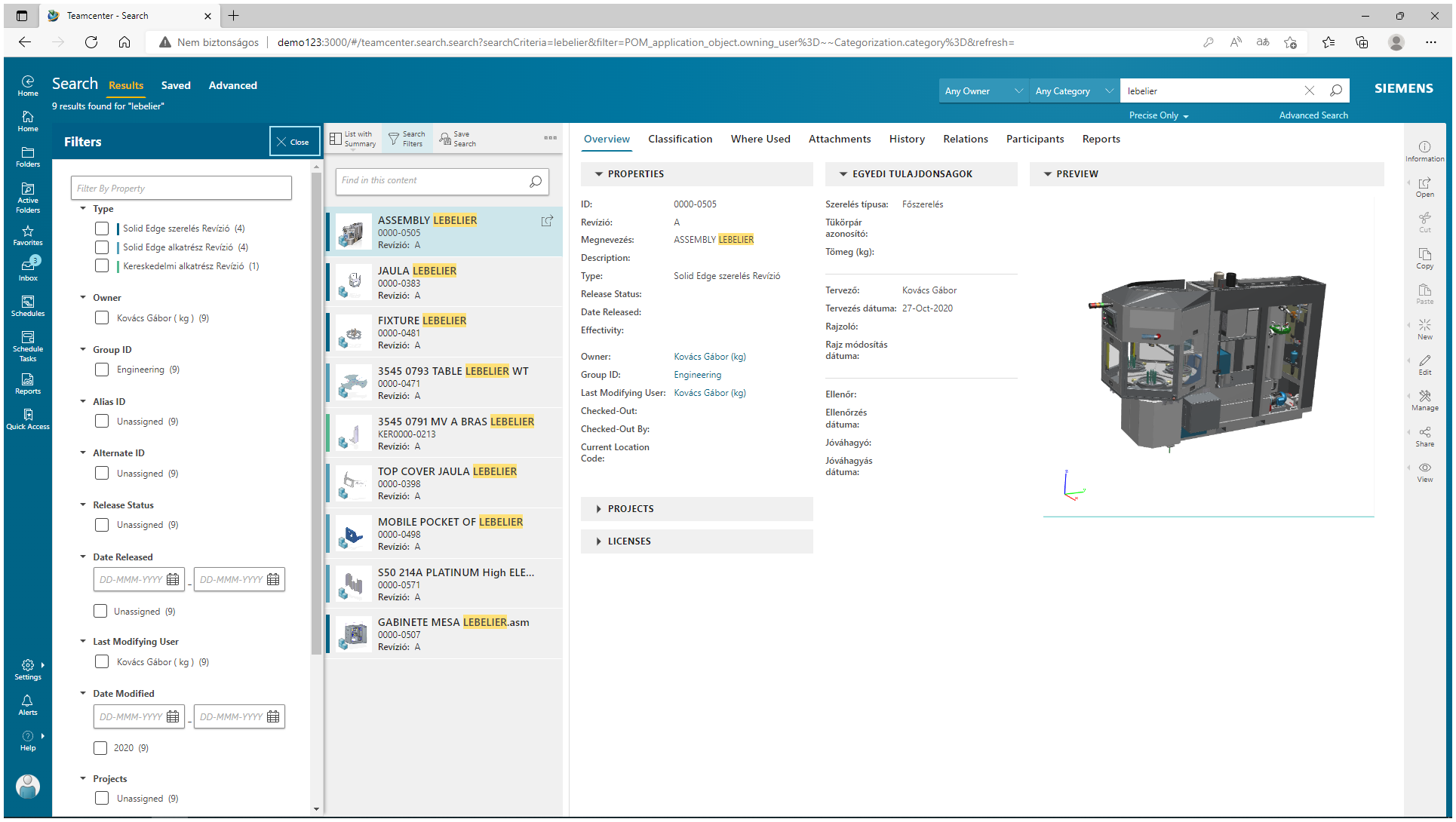
Task: Open Active Folders in sidebar
Action: (x=28, y=198)
